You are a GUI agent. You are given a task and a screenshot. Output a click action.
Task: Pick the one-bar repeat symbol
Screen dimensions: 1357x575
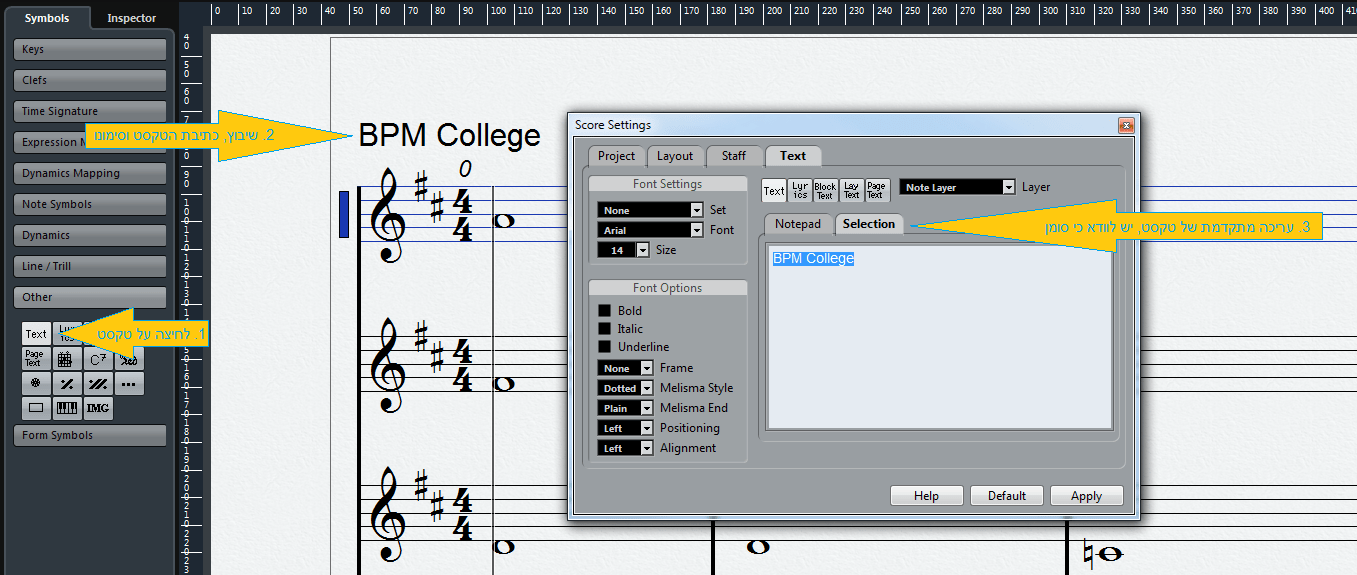coord(67,384)
